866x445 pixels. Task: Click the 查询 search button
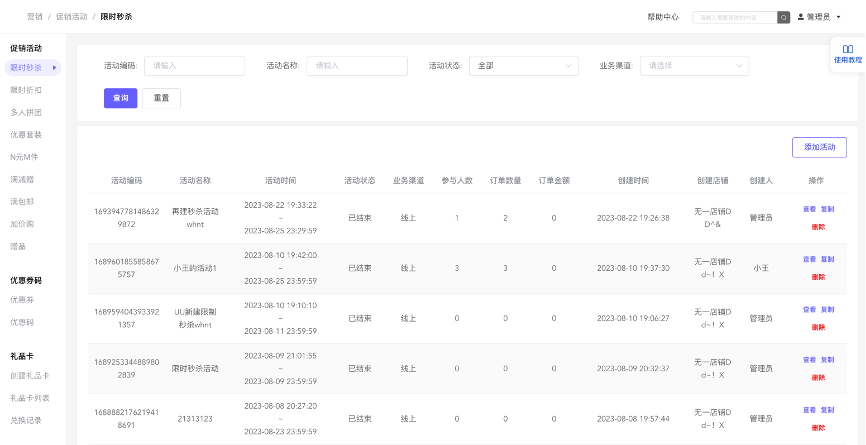(x=120, y=98)
